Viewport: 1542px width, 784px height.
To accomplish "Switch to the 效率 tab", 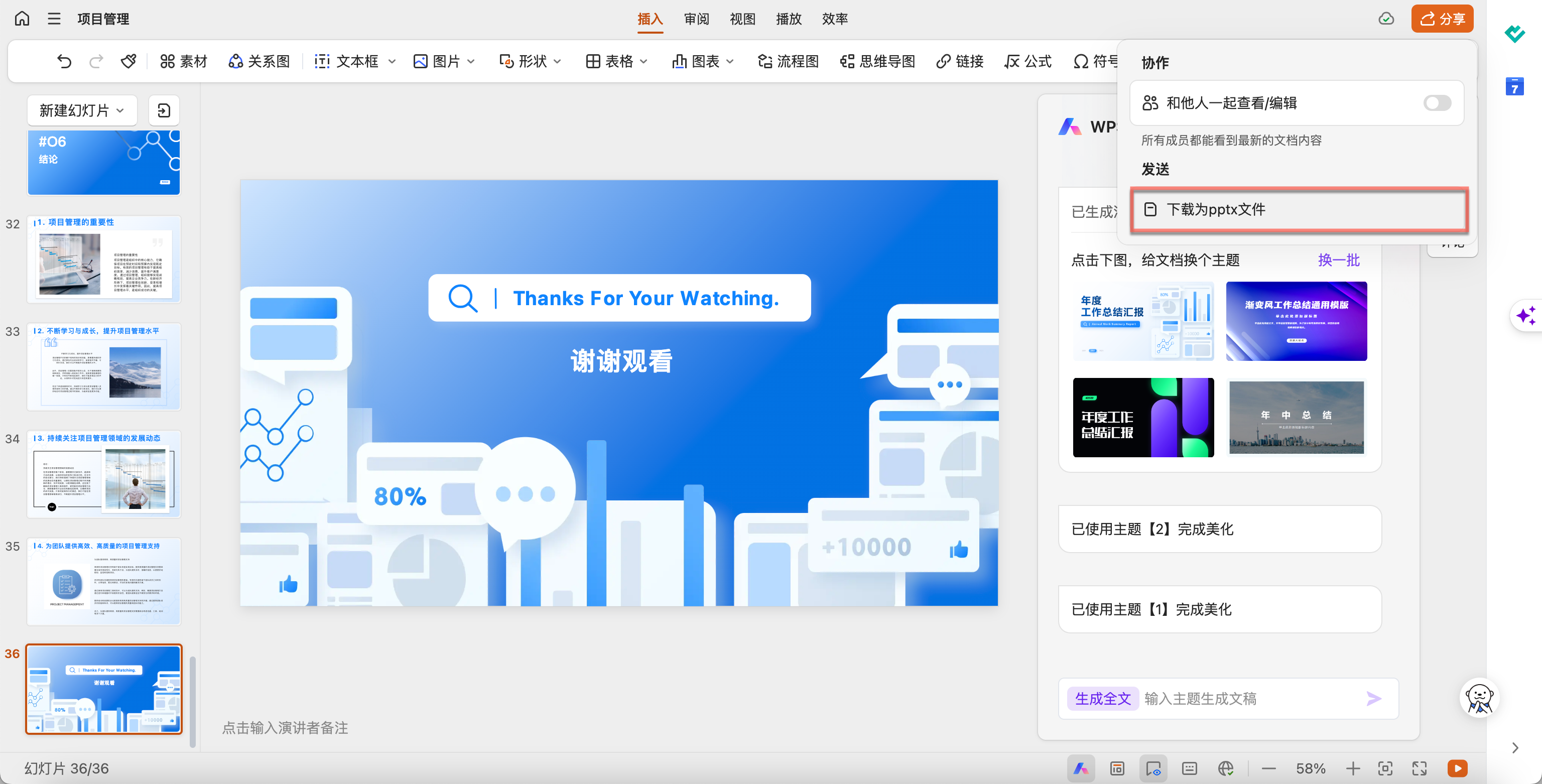I will (x=834, y=19).
